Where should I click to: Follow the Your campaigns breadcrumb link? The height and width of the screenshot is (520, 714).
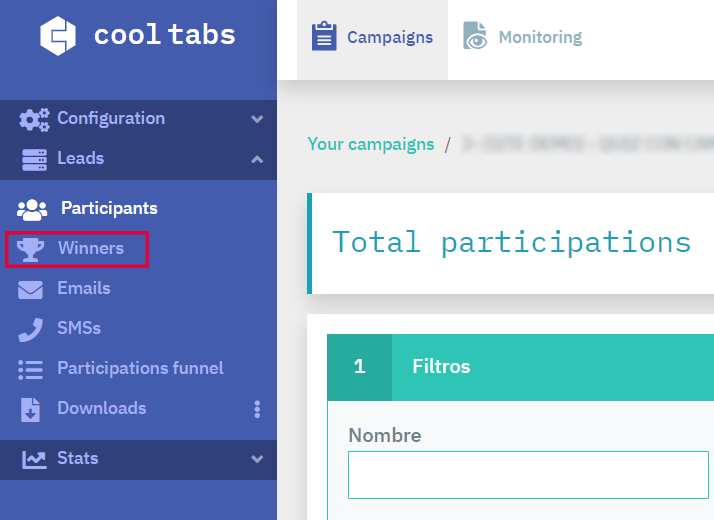click(x=371, y=144)
